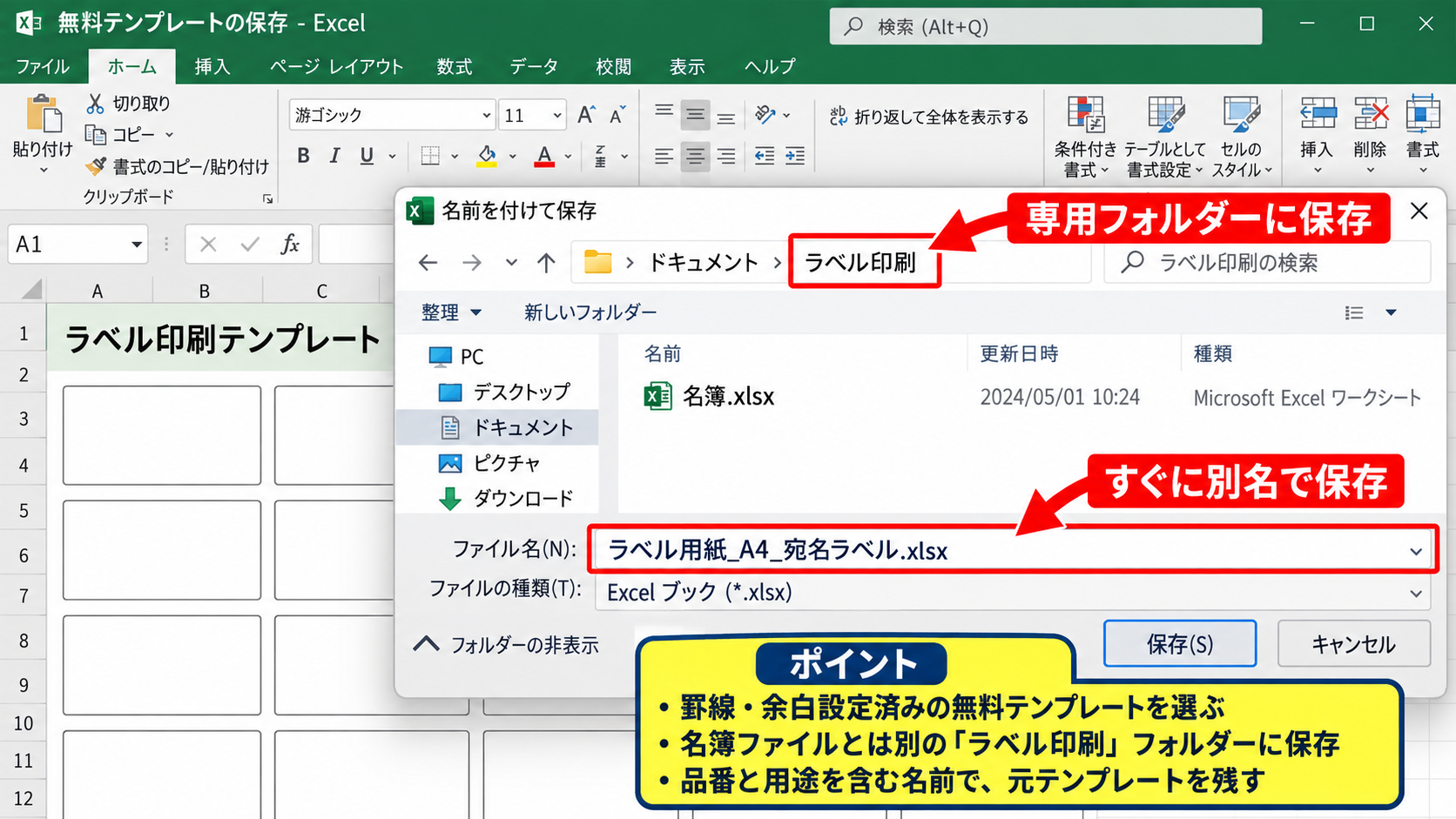The height and width of the screenshot is (819, 1456).
Task: Open Conditional Formatting (条件付き書式)
Action: pyautogui.click(x=1085, y=136)
